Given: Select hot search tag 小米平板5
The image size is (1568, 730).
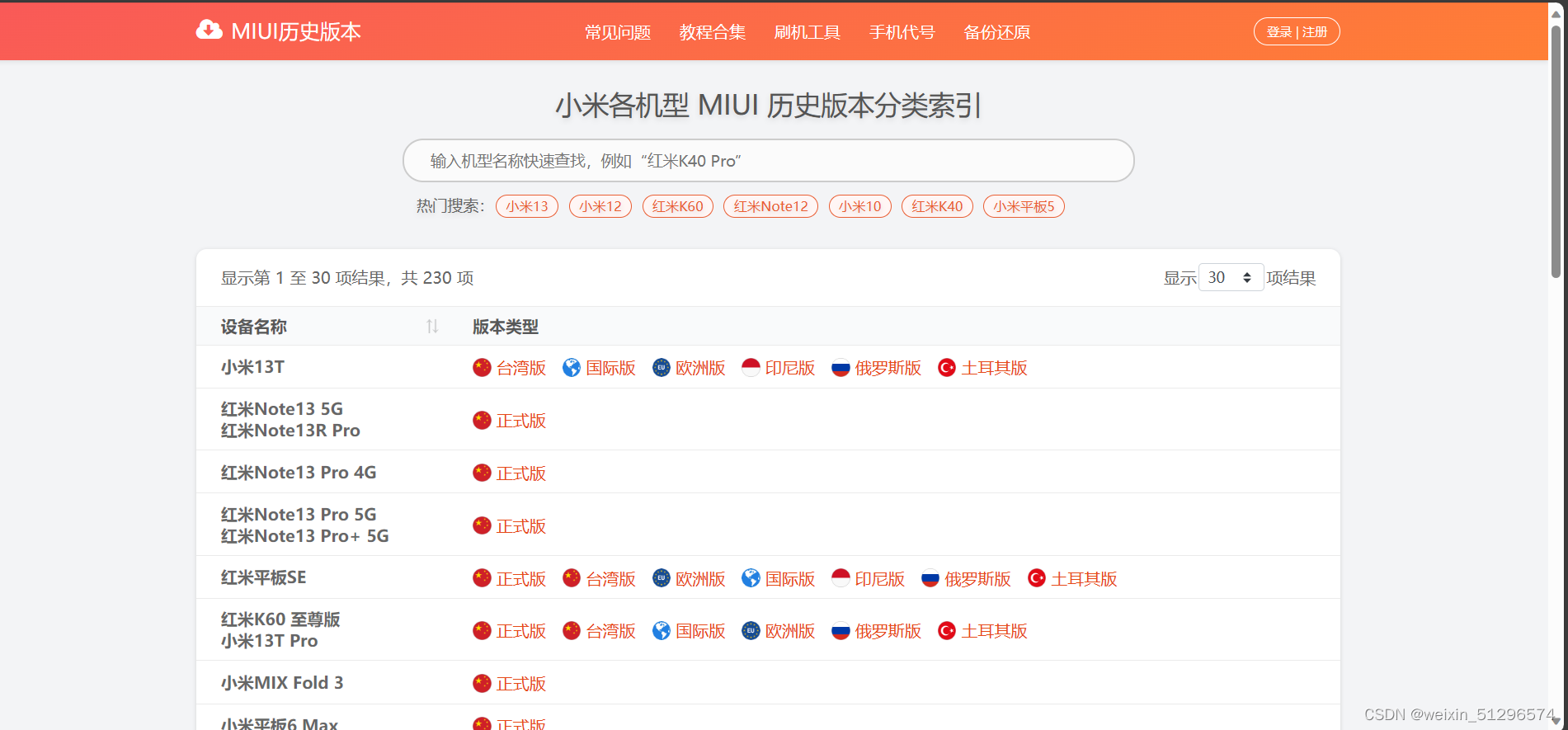Looking at the screenshot, I should pyautogui.click(x=1024, y=206).
